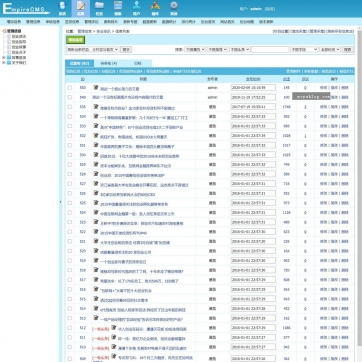362x362 pixels.
Task: Tick the checkbox for article ID 531
Action: 70,145
